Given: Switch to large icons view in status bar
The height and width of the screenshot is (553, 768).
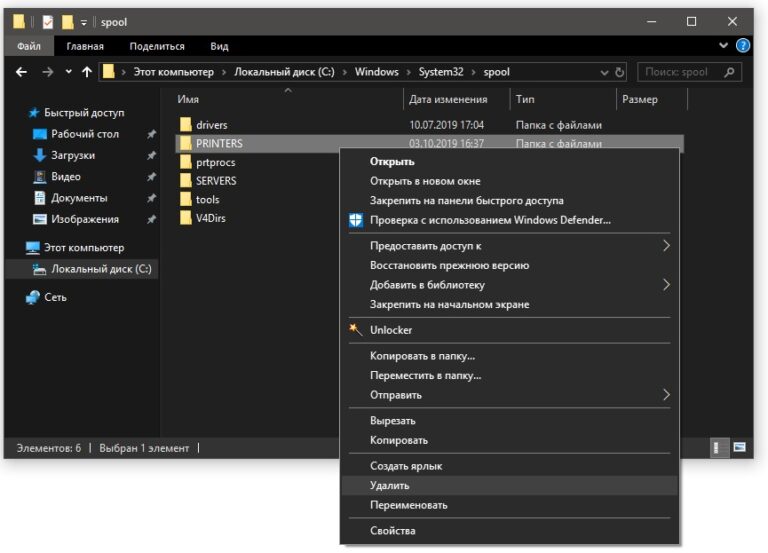Looking at the screenshot, I should [739, 447].
